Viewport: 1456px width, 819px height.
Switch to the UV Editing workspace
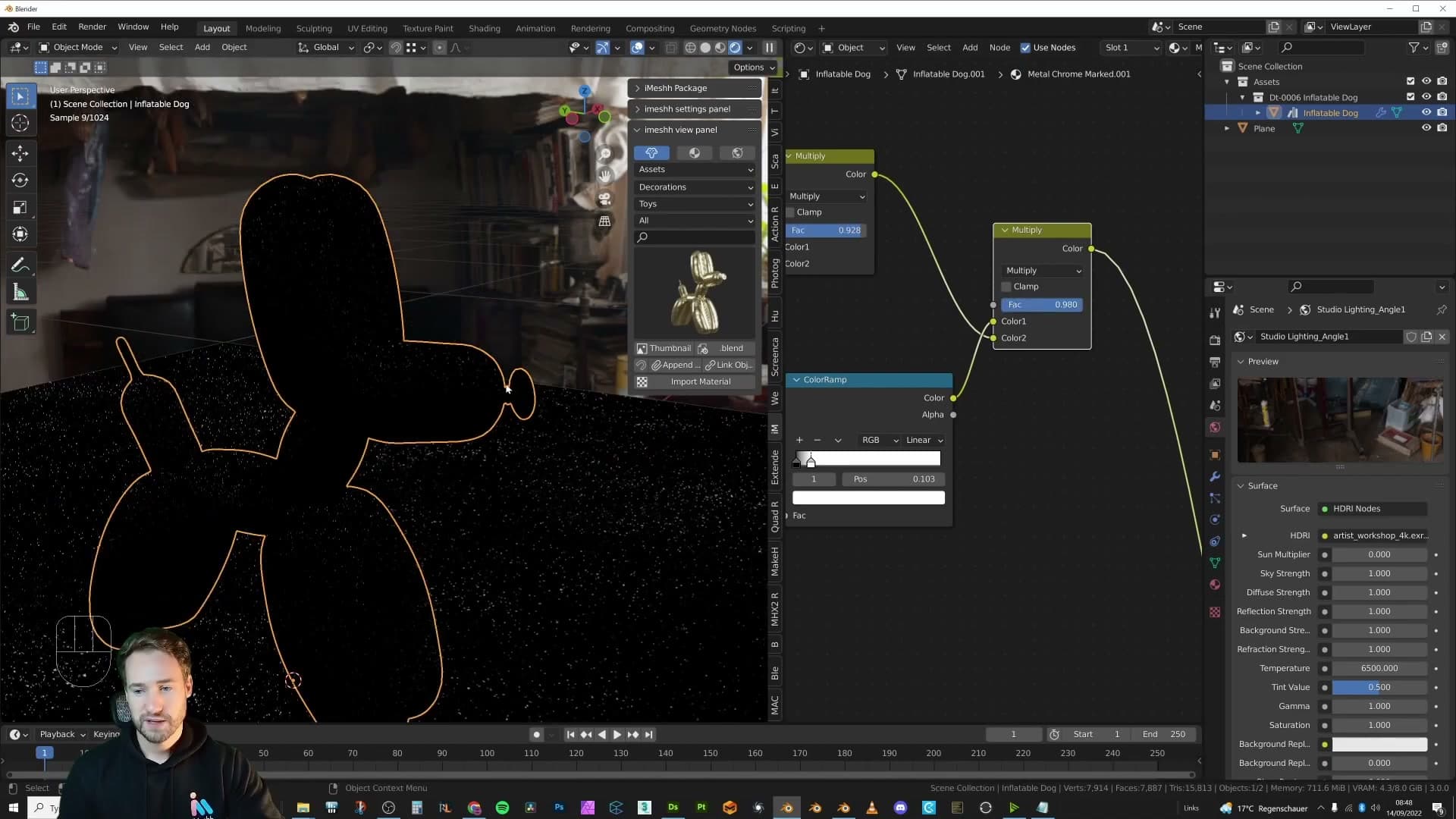click(367, 28)
